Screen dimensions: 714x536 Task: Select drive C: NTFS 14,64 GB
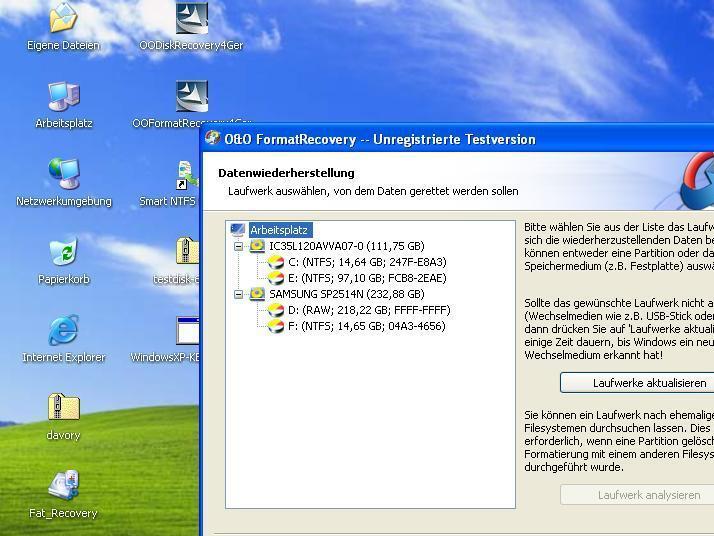[366, 262]
